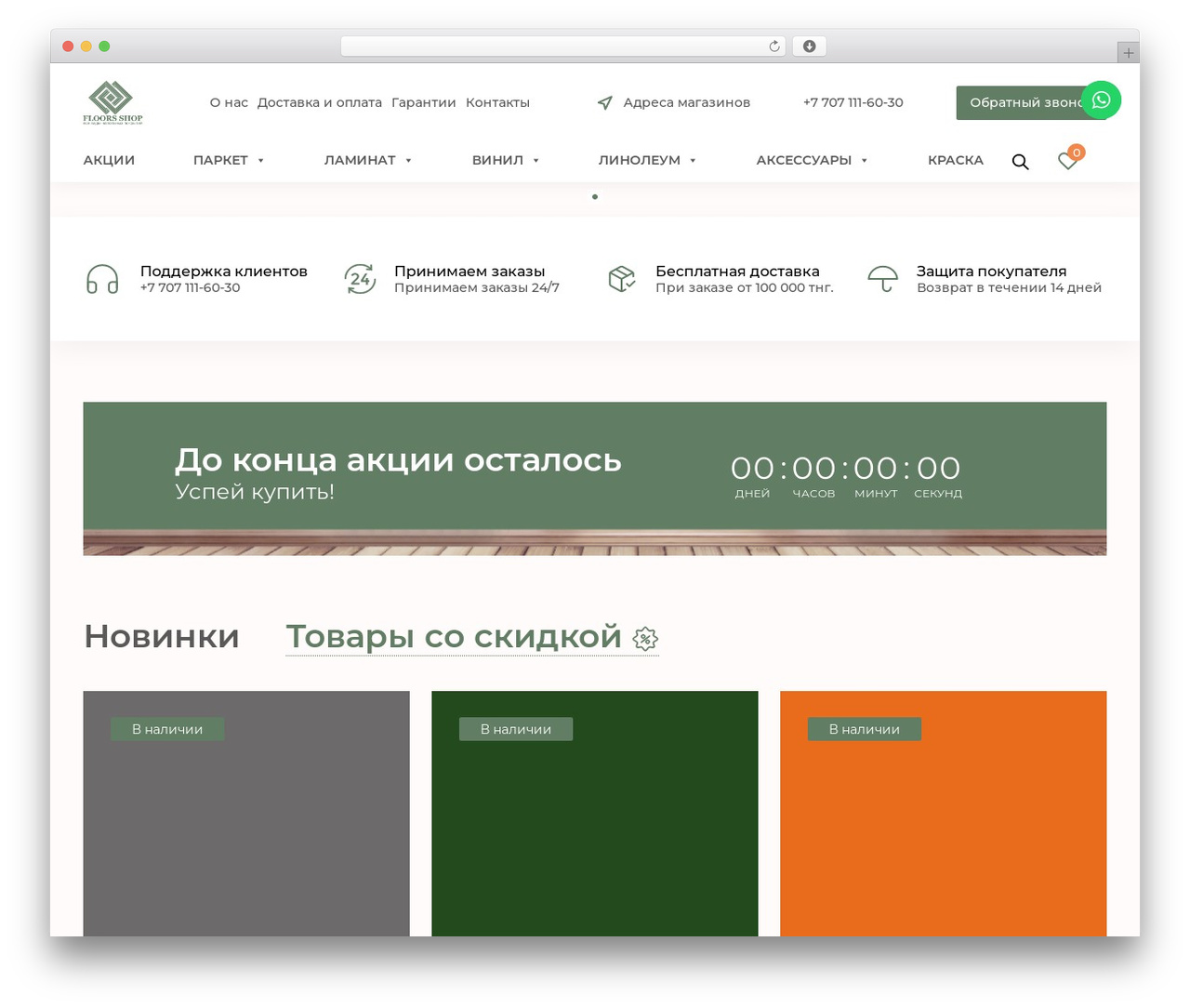Open the АКЦИИ menu item

click(109, 160)
